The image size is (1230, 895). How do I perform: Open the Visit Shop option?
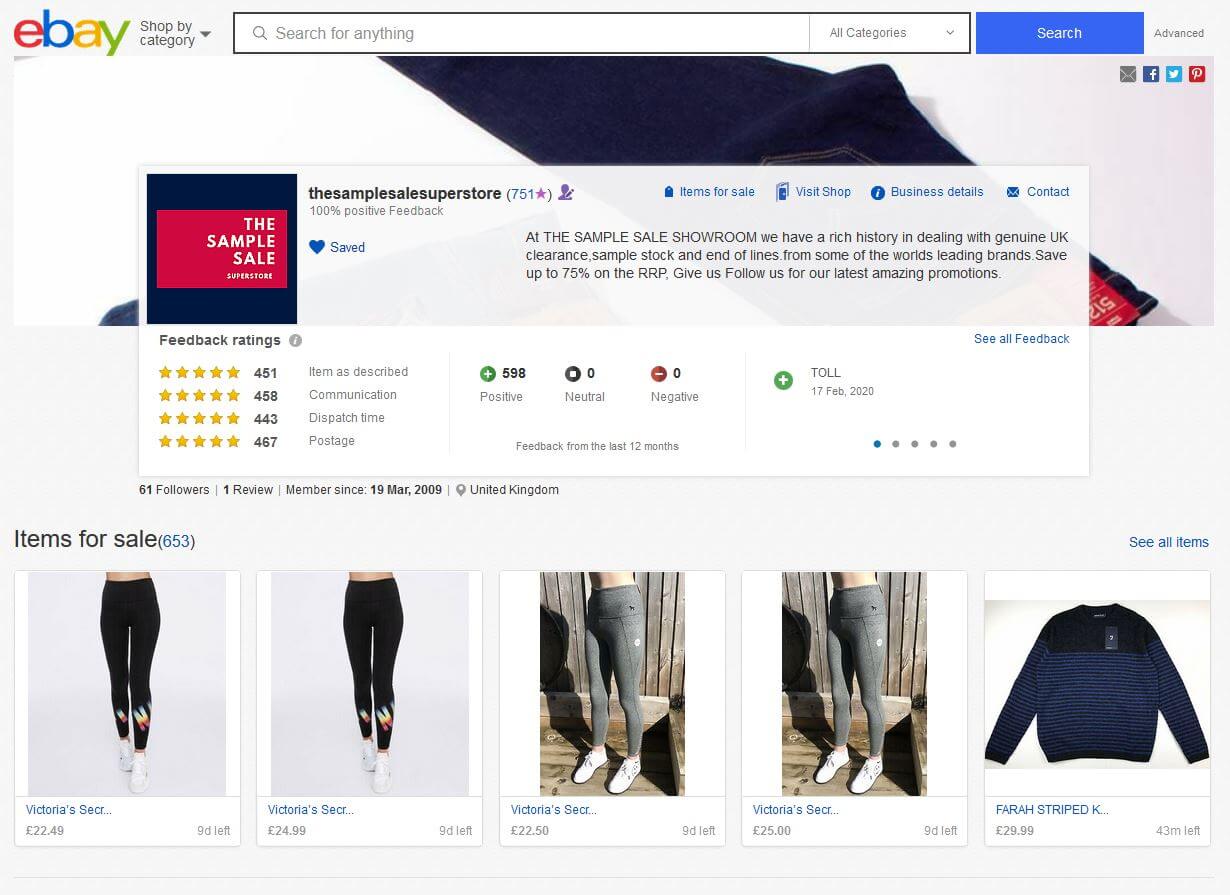821,191
